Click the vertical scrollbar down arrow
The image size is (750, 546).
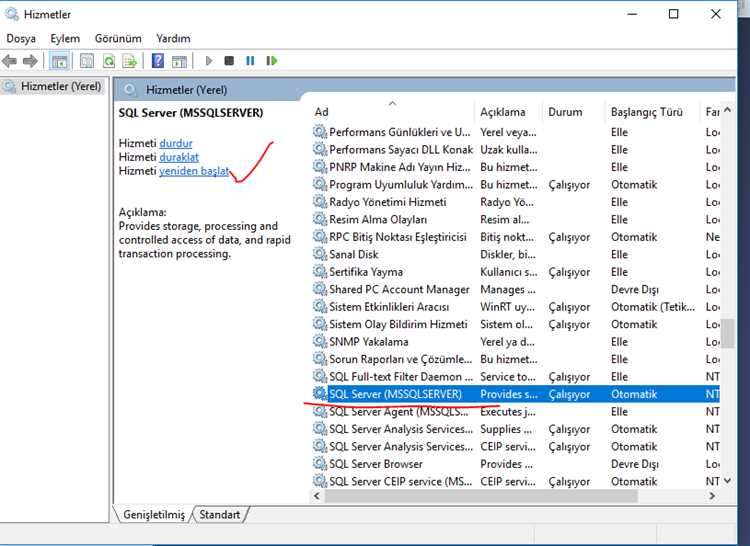(x=728, y=480)
